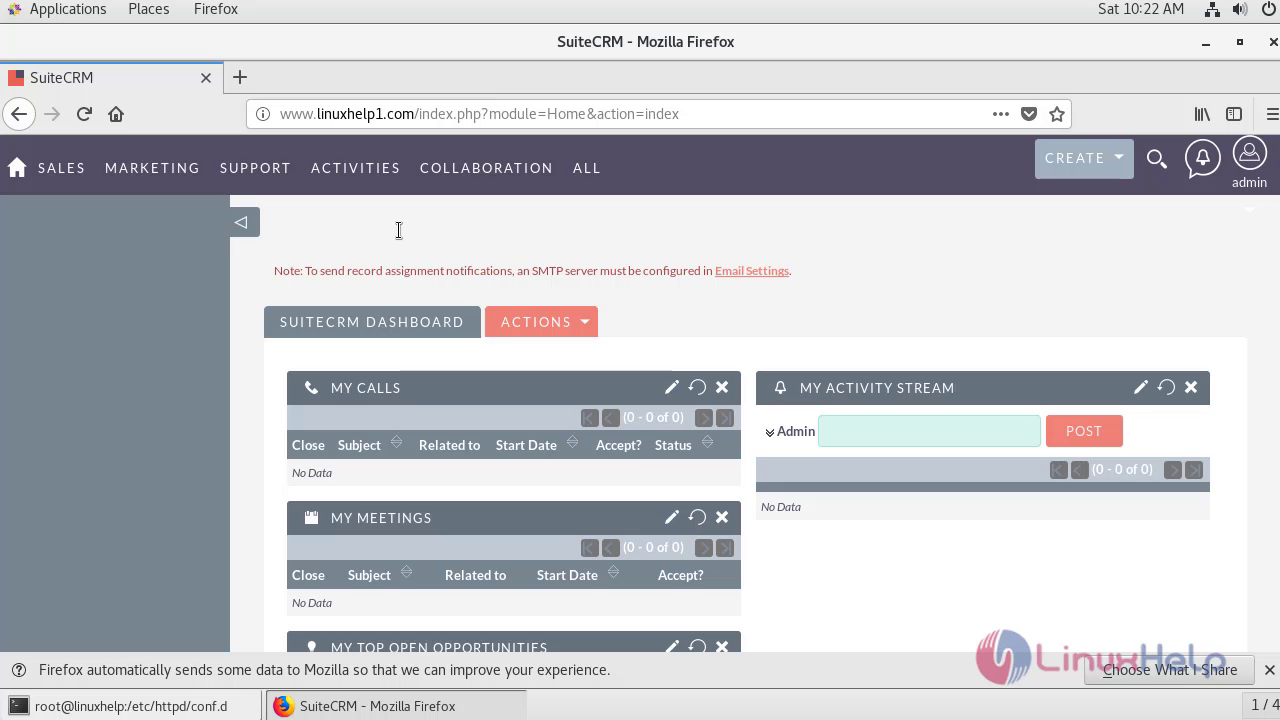Show site information icon
This screenshot has height=720, width=1280.
point(263,114)
